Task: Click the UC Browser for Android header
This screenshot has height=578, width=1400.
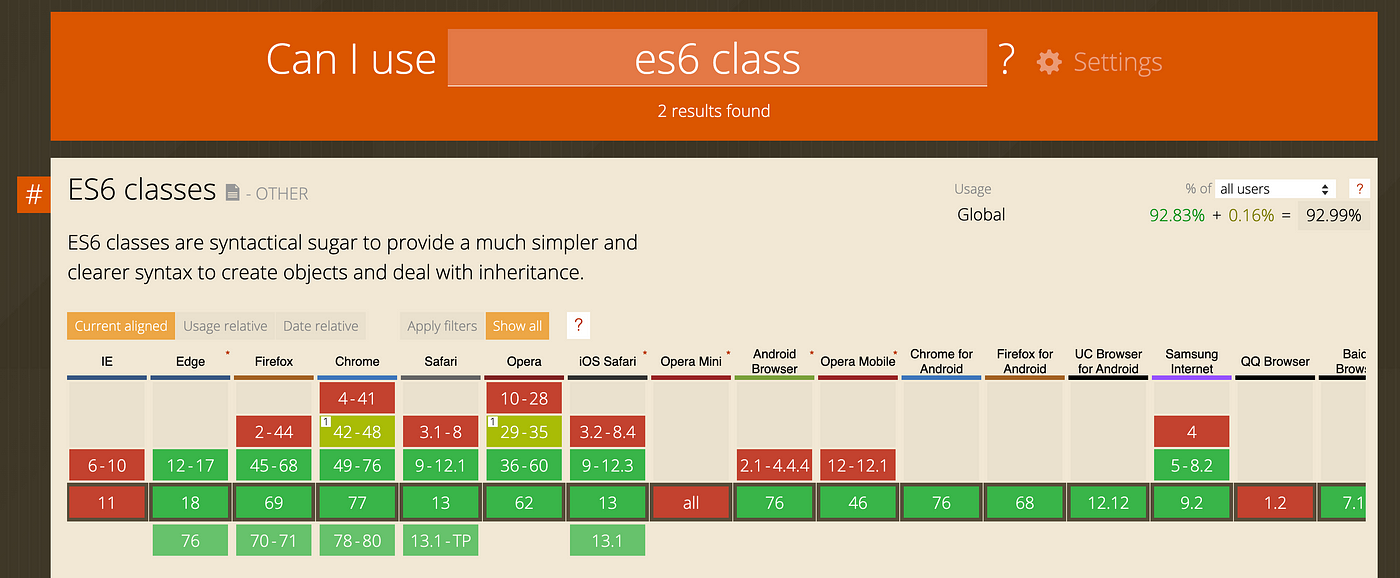Action: pyautogui.click(x=1108, y=361)
